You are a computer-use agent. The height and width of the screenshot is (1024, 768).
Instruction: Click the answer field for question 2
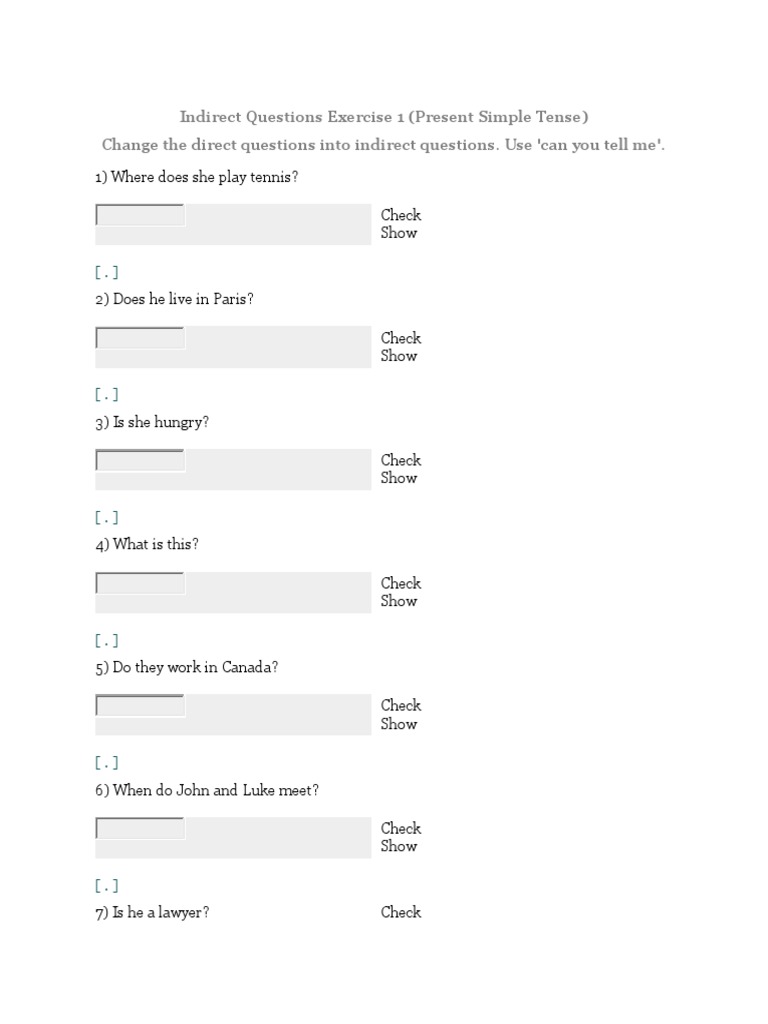[140, 338]
